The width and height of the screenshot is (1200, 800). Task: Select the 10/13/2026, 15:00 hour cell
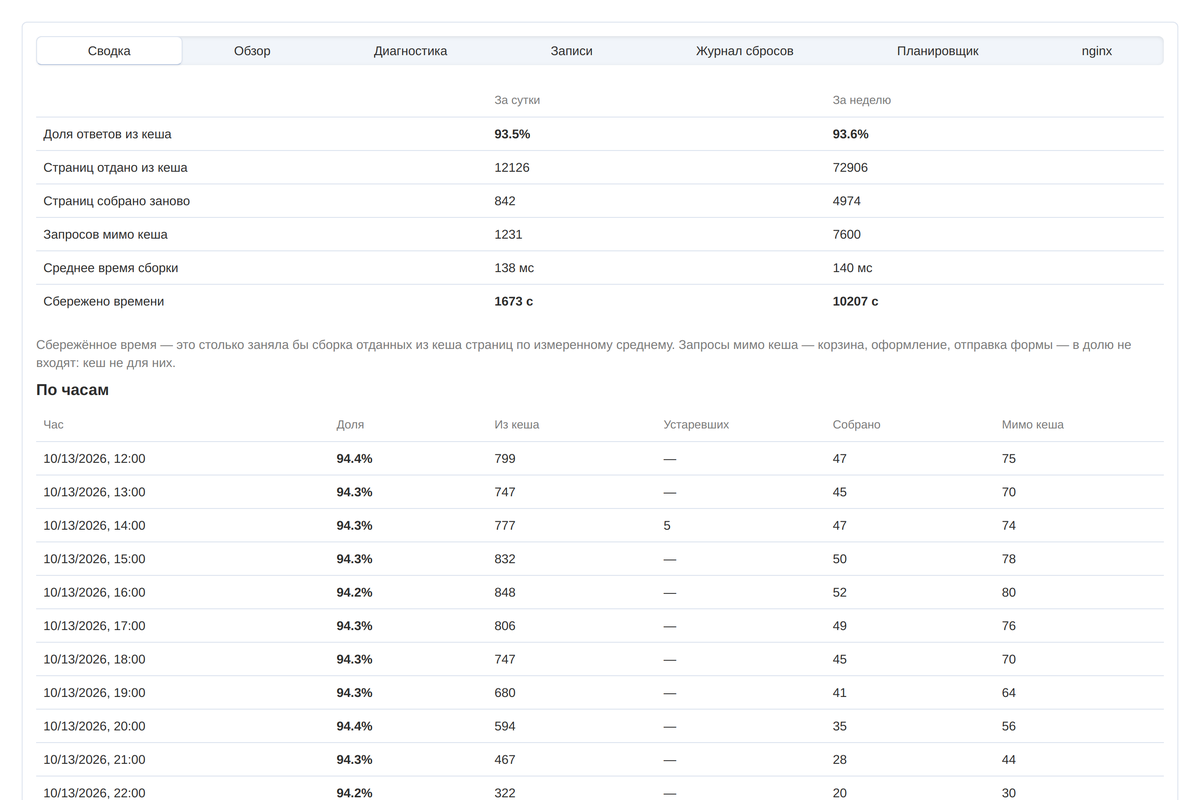tap(94, 559)
